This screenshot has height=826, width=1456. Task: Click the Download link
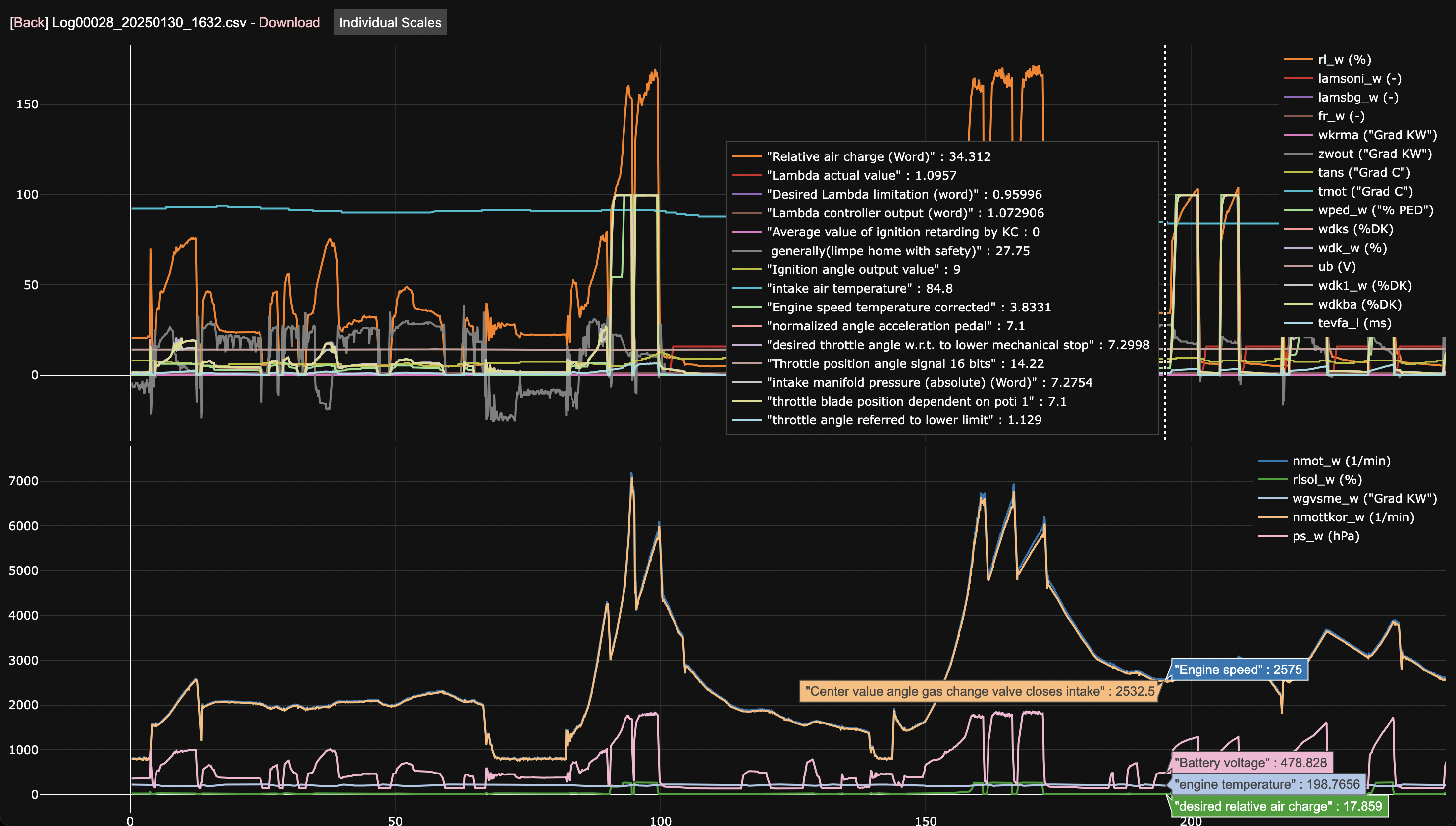[x=289, y=23]
